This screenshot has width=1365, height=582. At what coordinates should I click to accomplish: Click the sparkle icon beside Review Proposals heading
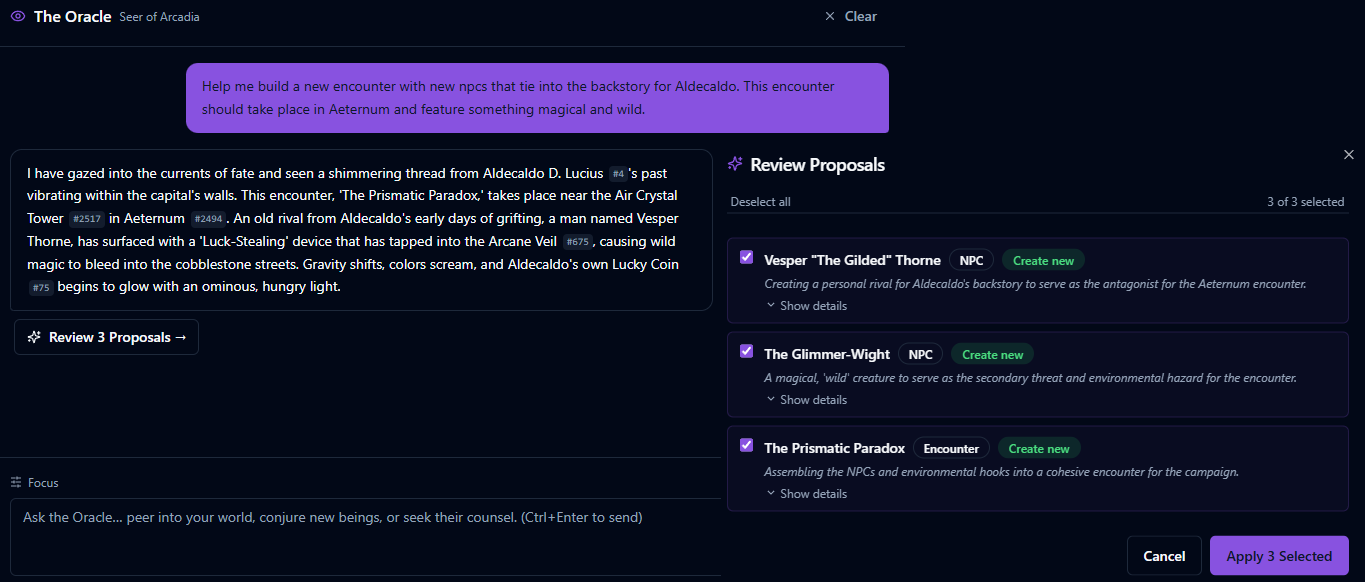(x=735, y=164)
